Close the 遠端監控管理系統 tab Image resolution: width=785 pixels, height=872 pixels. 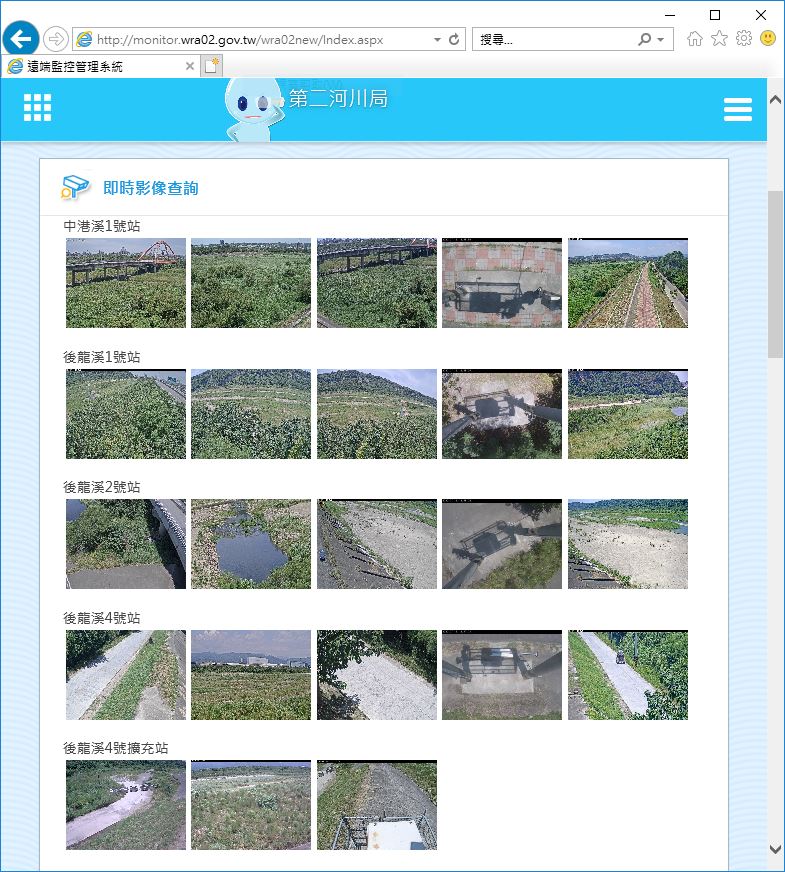190,66
